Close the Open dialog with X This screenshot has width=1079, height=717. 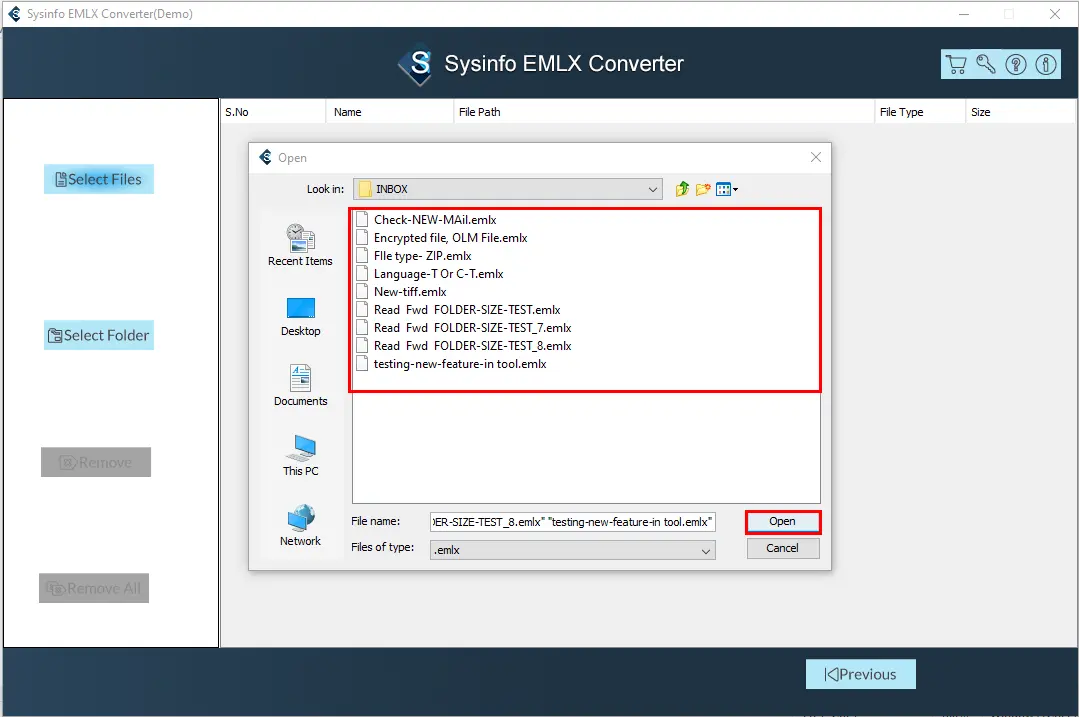(815, 158)
